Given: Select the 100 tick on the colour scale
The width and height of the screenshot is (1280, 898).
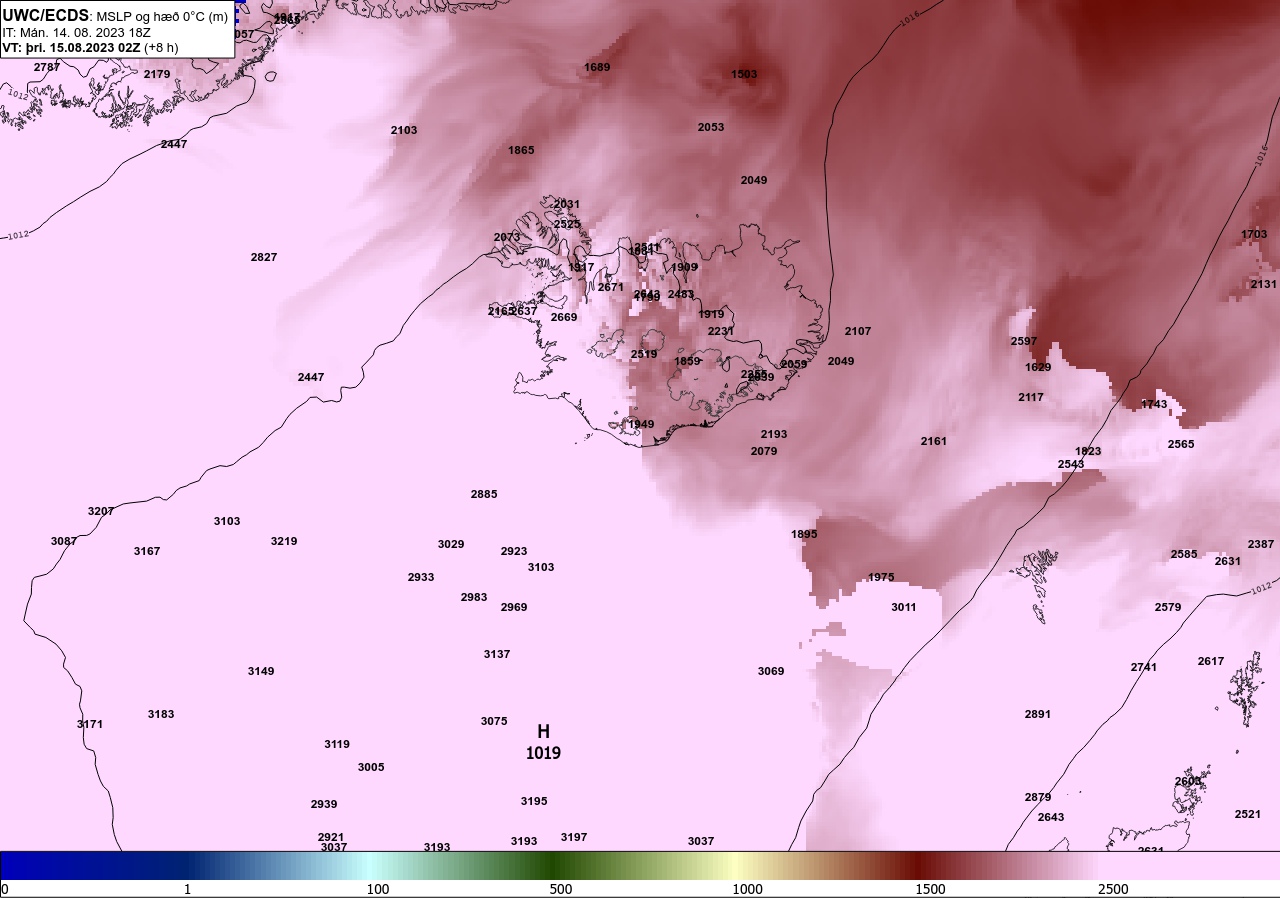Looking at the screenshot, I should tap(378, 889).
